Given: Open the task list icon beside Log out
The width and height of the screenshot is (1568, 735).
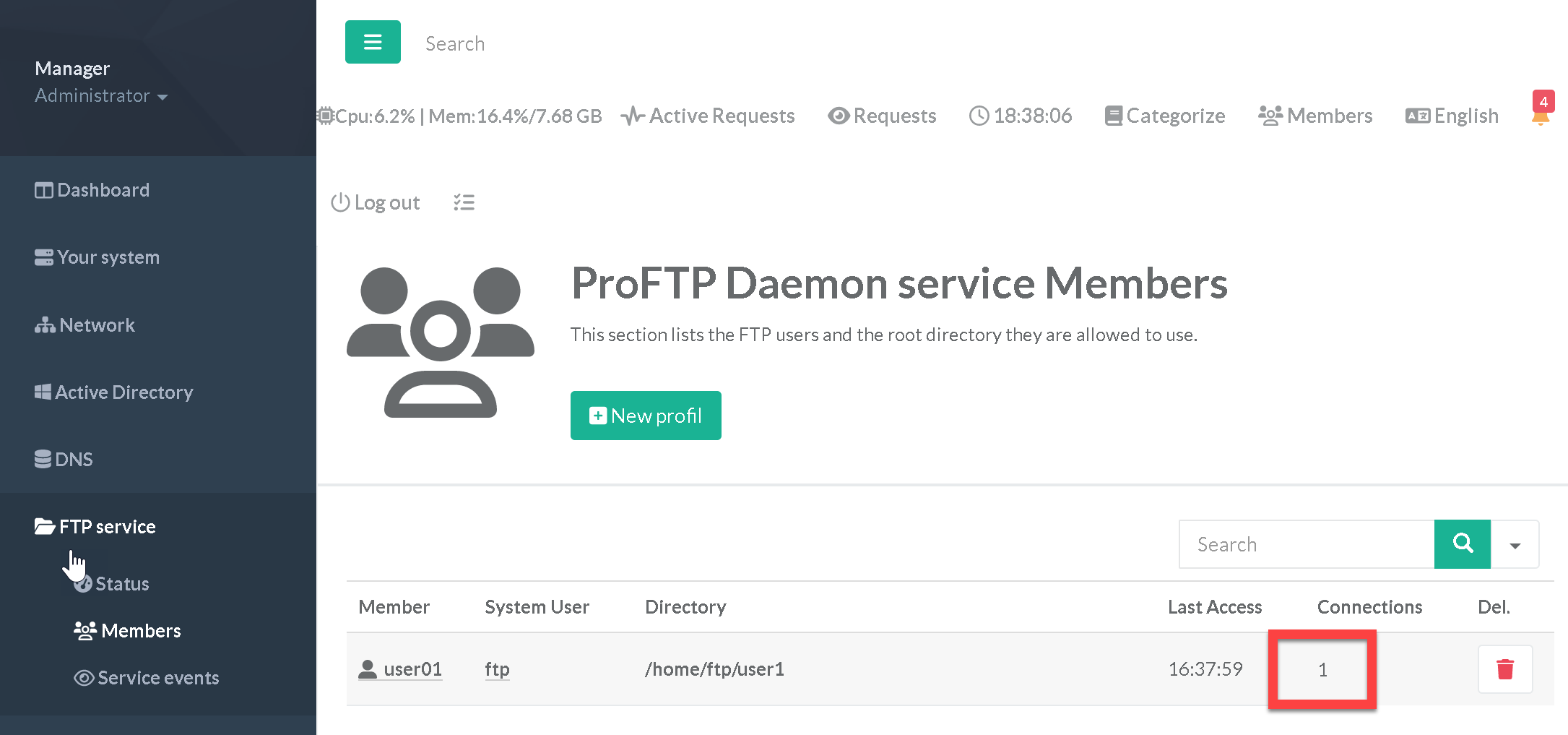Looking at the screenshot, I should (464, 202).
